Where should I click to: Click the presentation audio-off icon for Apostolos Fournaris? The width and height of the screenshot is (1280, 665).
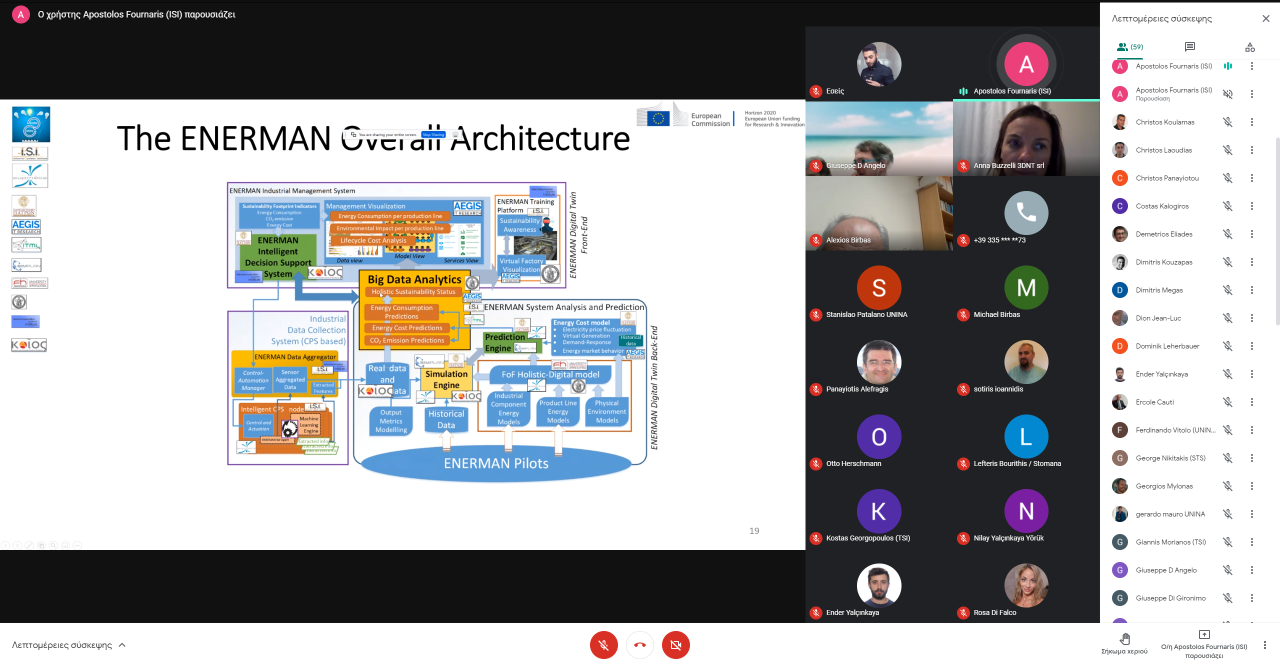[1227, 94]
